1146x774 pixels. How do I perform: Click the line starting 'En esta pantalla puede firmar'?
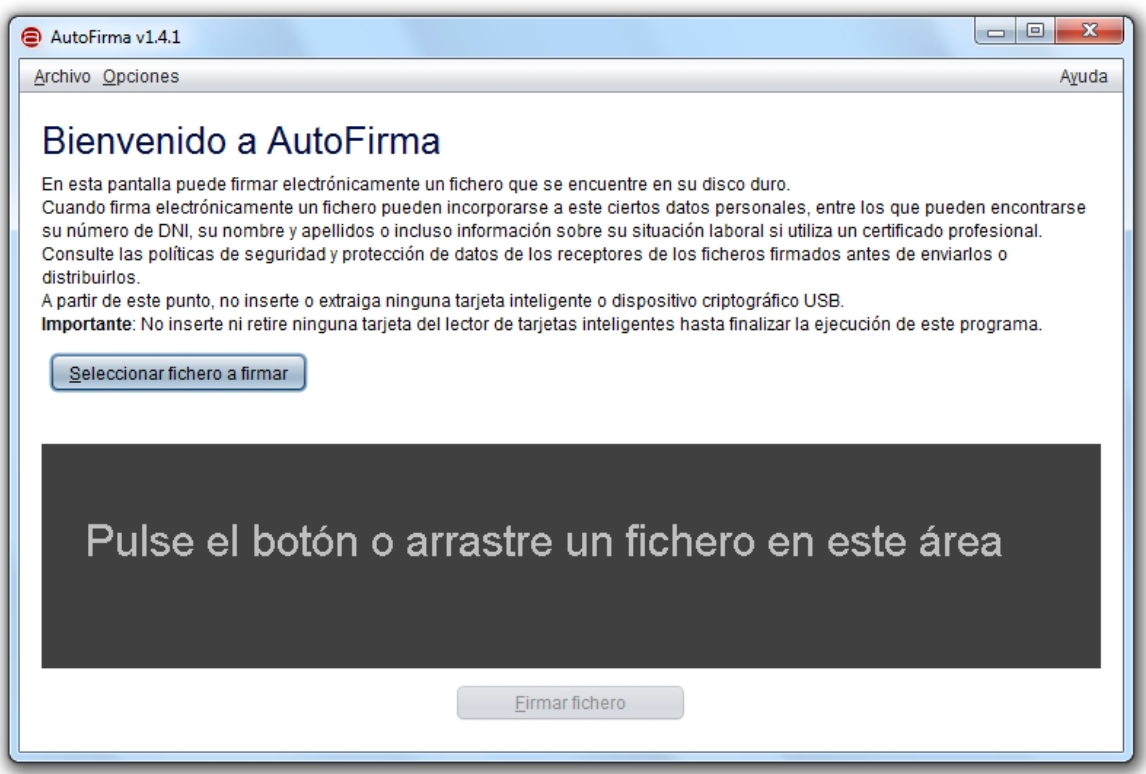point(416,184)
